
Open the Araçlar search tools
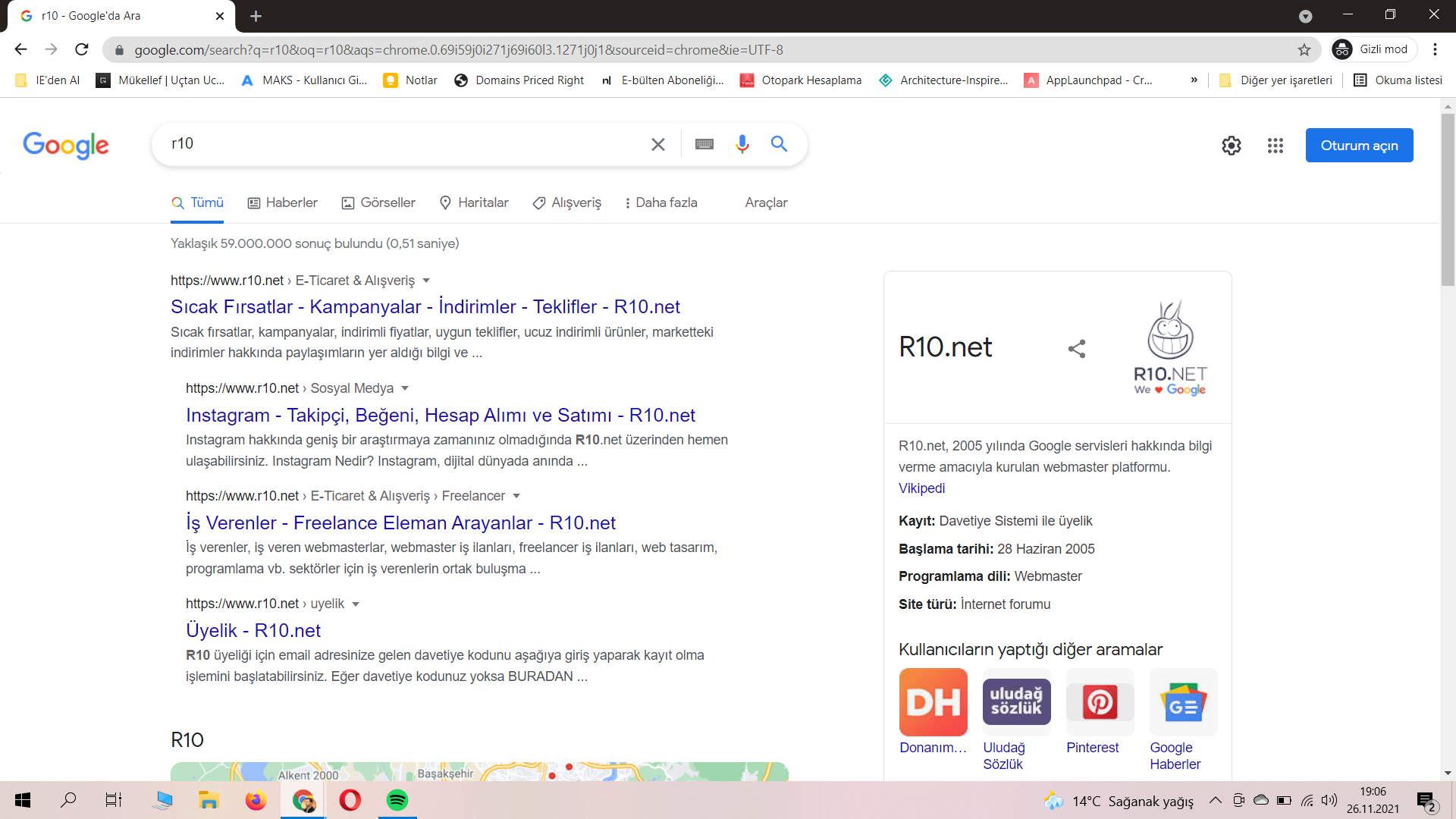[766, 203]
